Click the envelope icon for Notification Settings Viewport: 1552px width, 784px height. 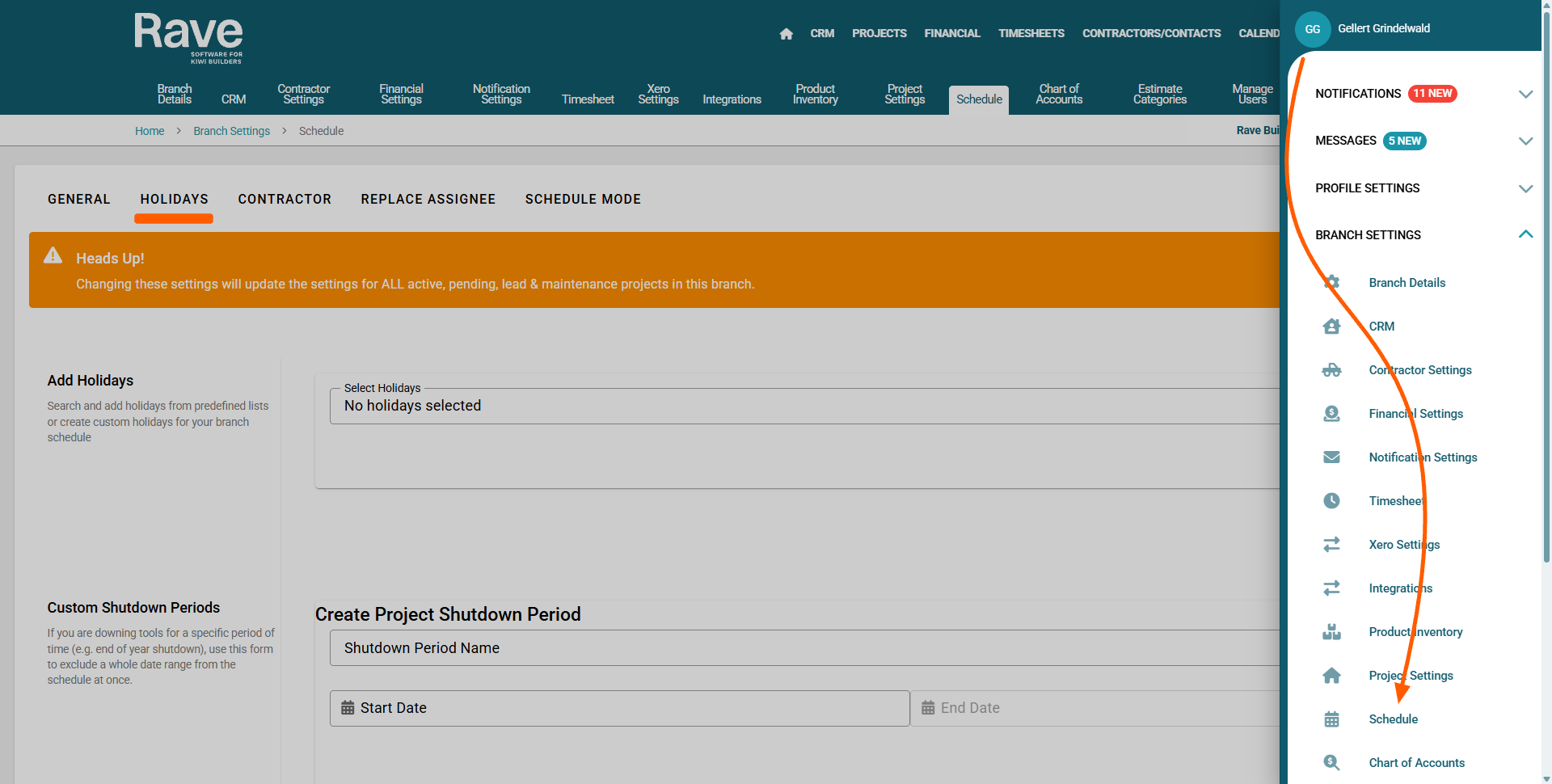tap(1331, 457)
